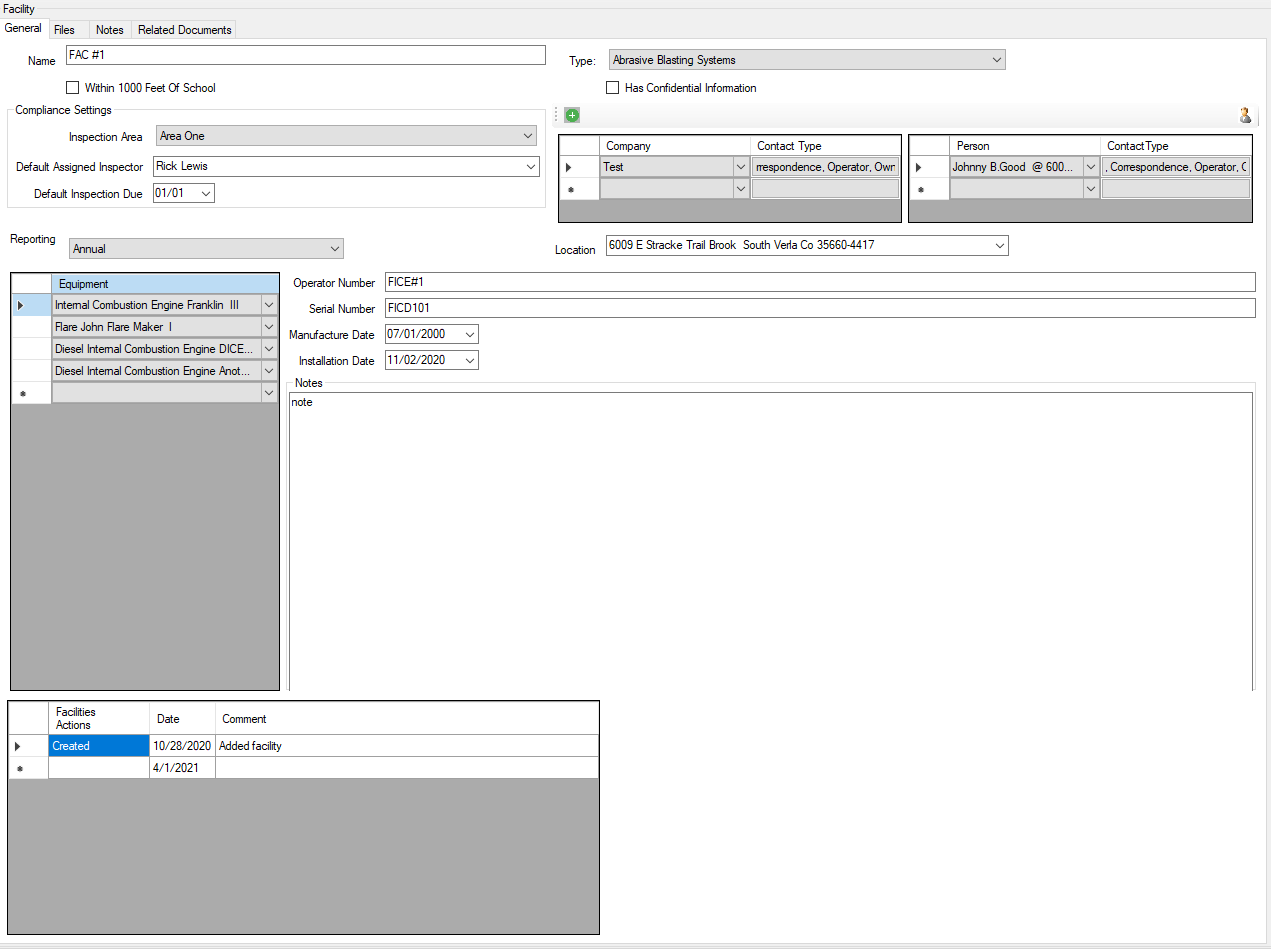This screenshot has width=1271, height=949.
Task: Open the Inspection Area dropdown
Action: point(527,136)
